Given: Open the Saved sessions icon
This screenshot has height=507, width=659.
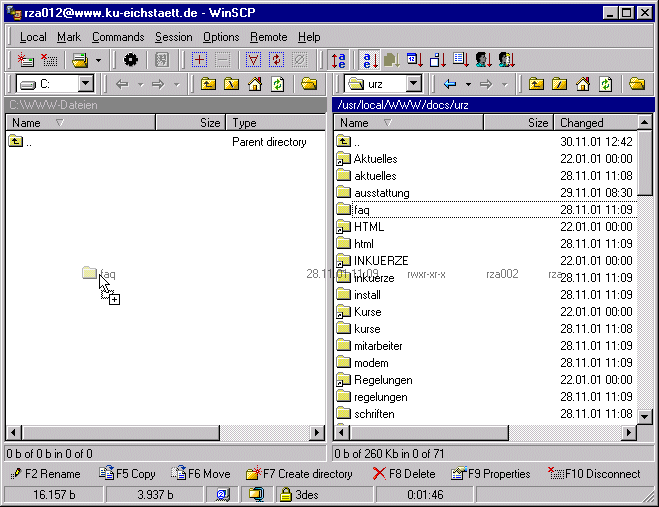Looking at the screenshot, I should (80, 60).
